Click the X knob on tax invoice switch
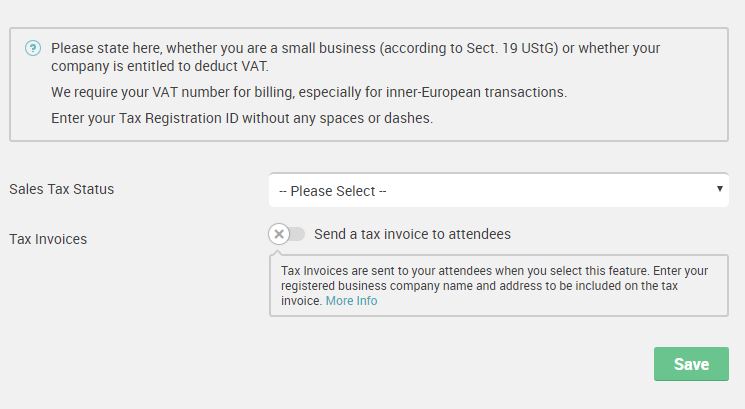 point(279,234)
